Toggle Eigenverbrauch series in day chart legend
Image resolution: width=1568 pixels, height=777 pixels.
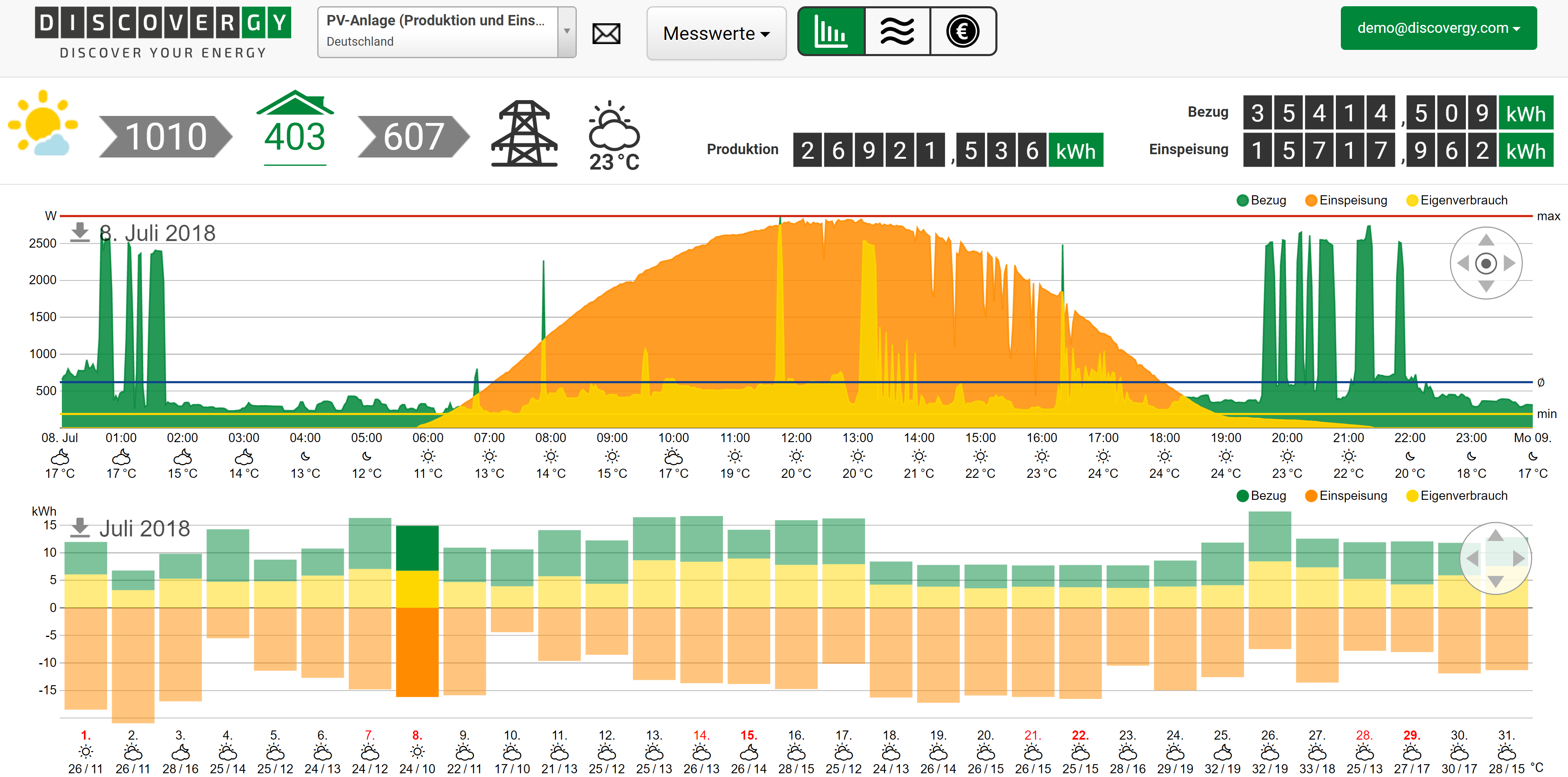(x=1457, y=200)
